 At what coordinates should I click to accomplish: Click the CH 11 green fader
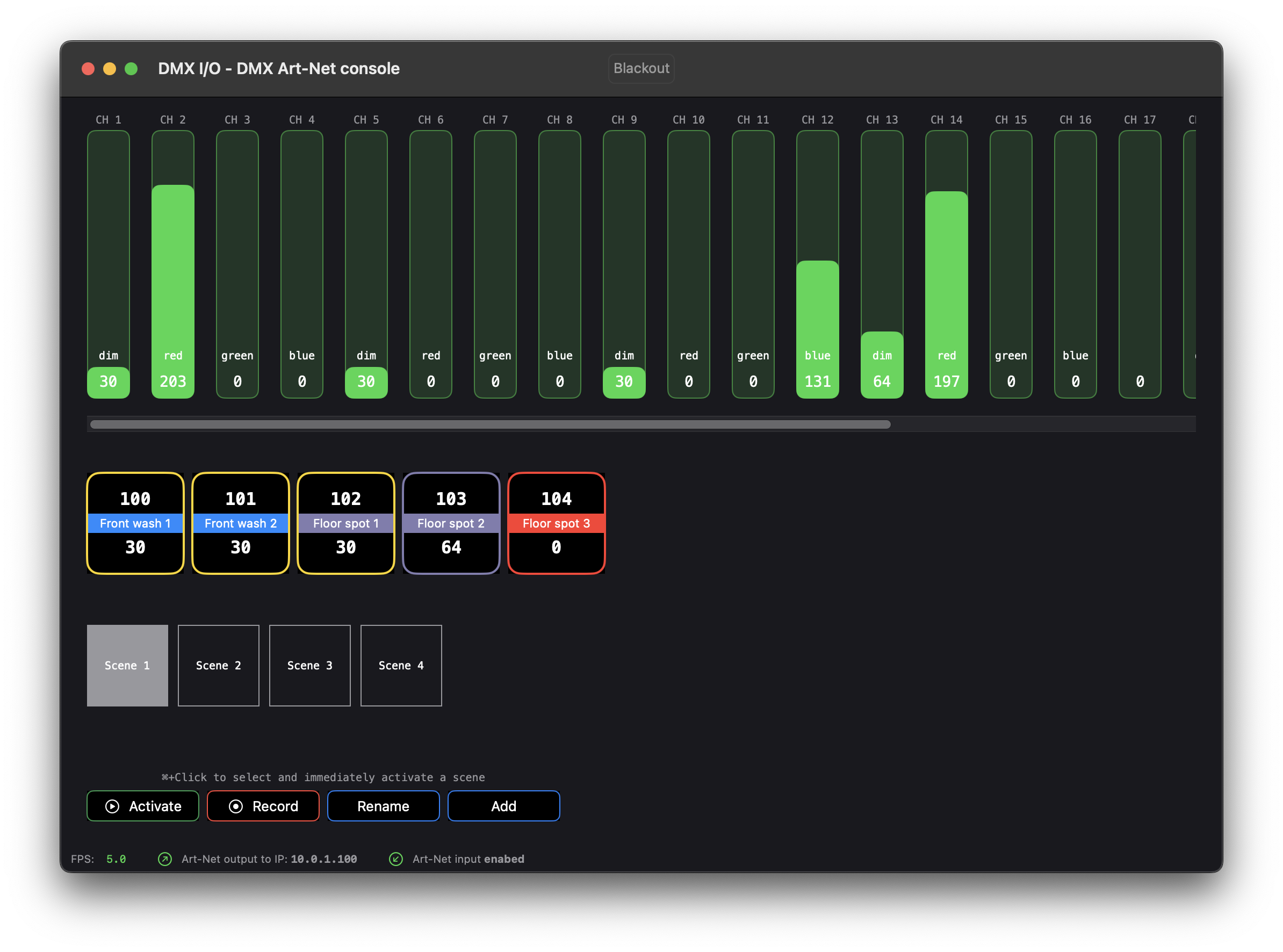[753, 264]
